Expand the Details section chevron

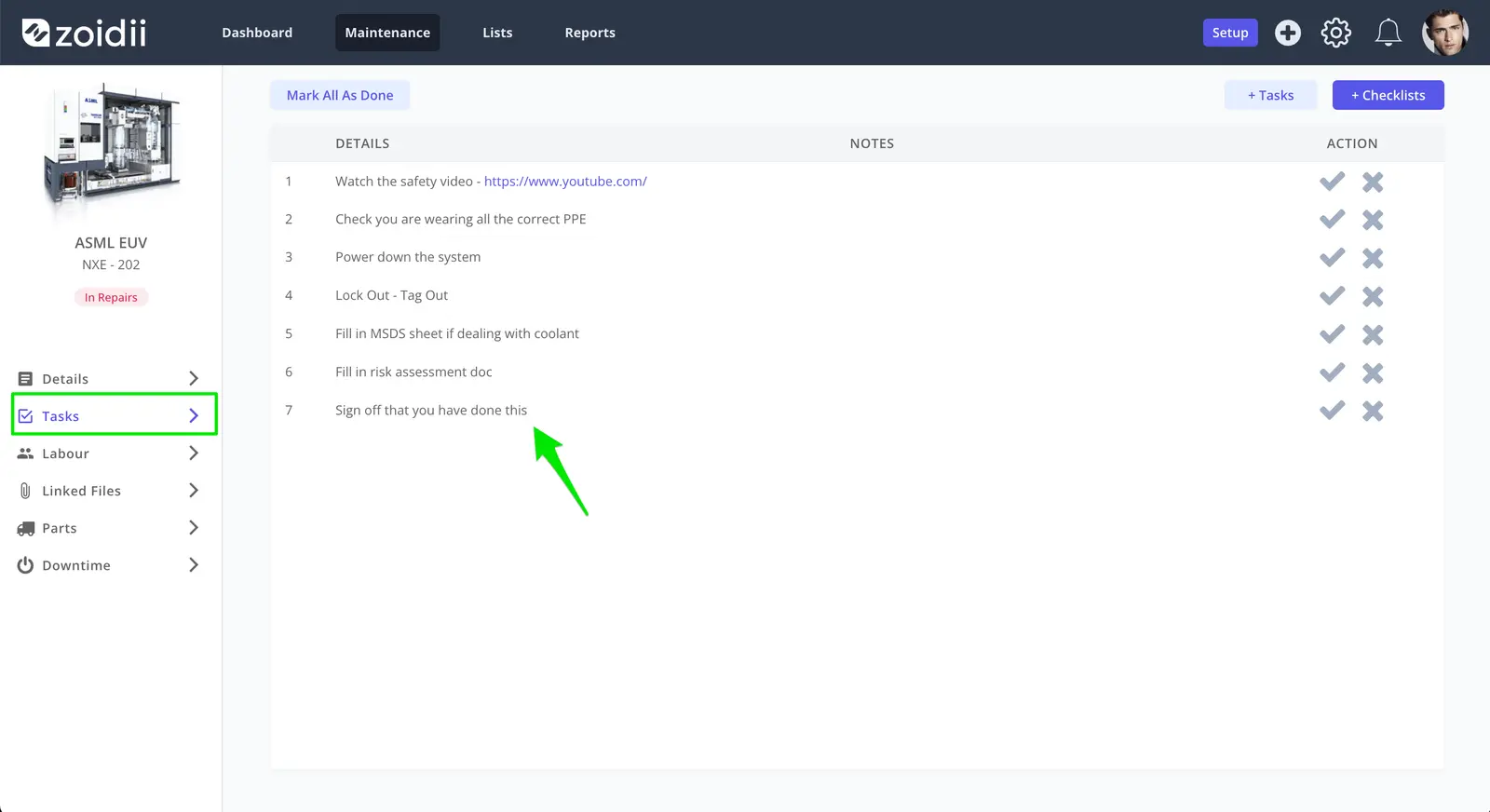pos(194,378)
